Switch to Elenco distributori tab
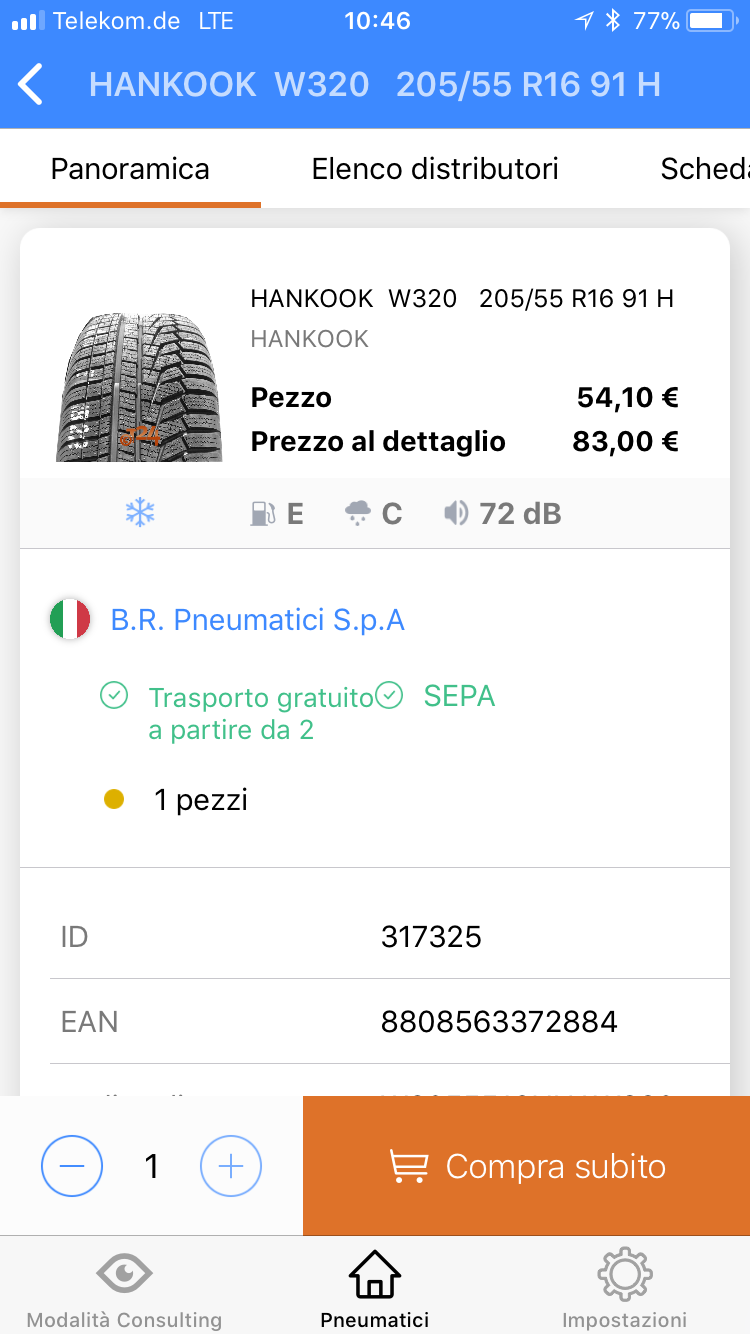Image resolution: width=750 pixels, height=1334 pixels. pyautogui.click(x=435, y=169)
